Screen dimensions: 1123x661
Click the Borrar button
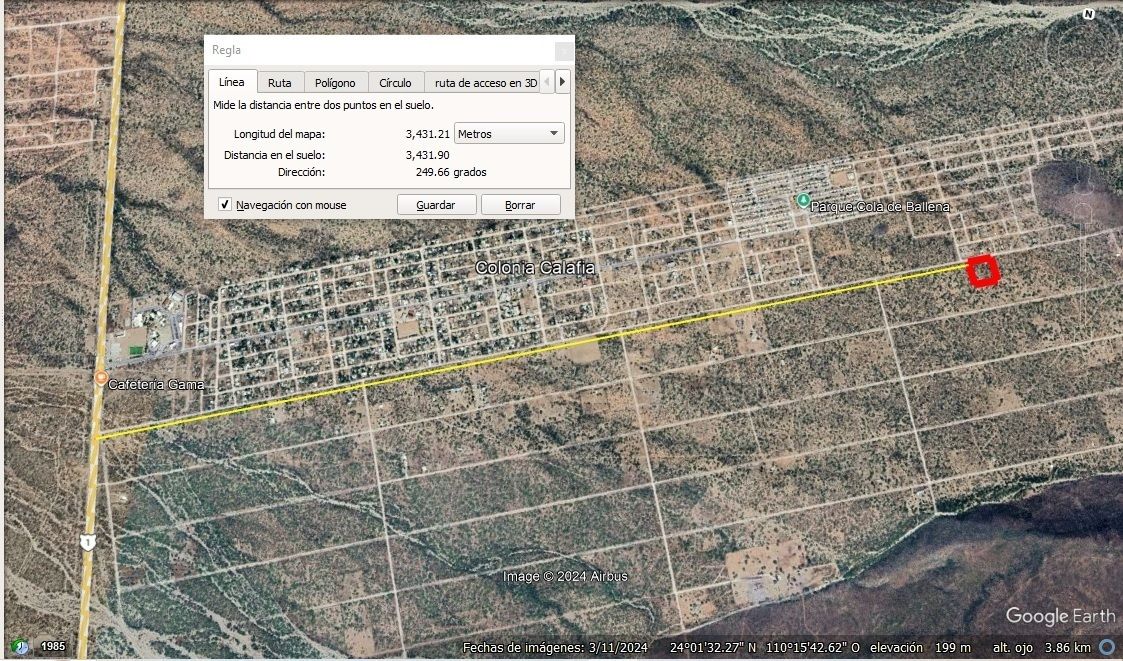pos(520,205)
